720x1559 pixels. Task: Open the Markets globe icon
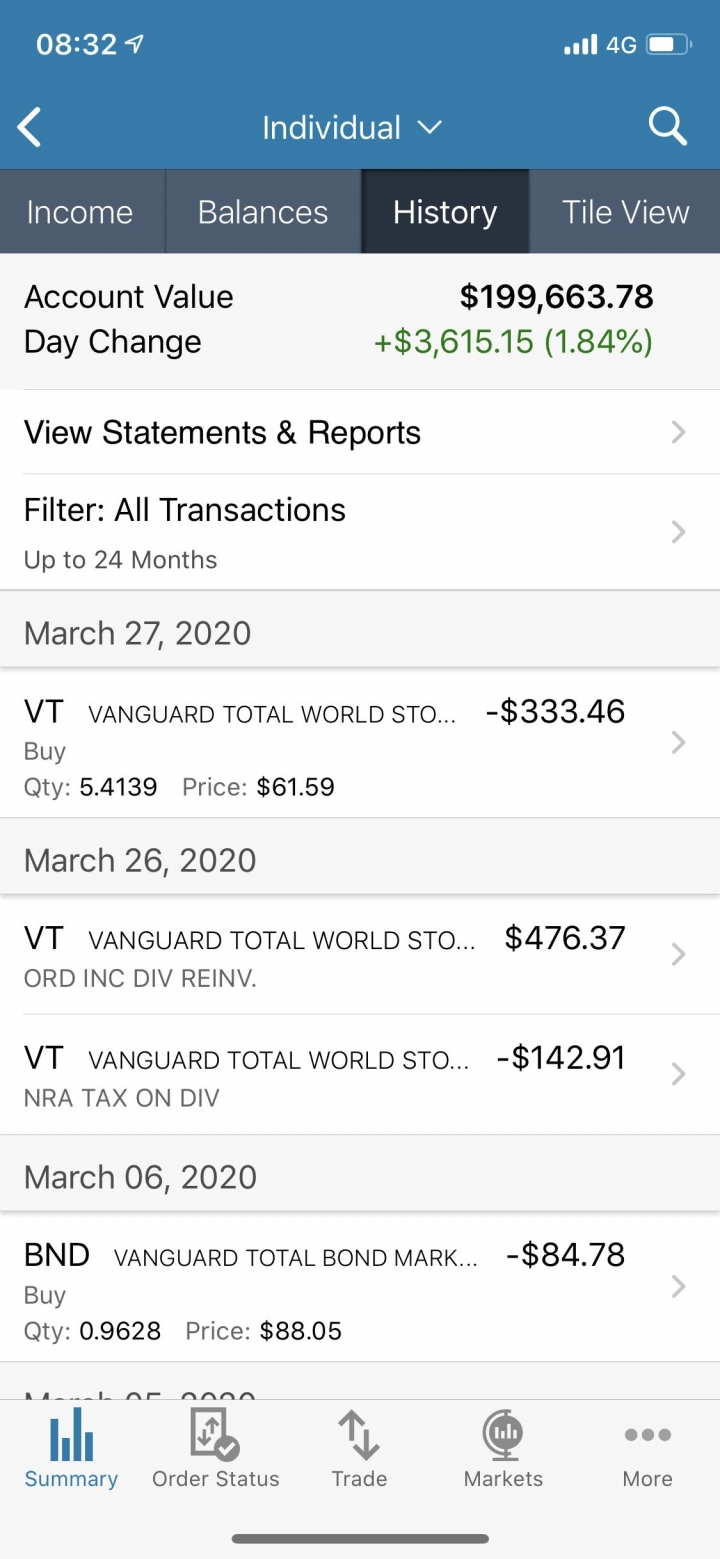click(x=503, y=1435)
